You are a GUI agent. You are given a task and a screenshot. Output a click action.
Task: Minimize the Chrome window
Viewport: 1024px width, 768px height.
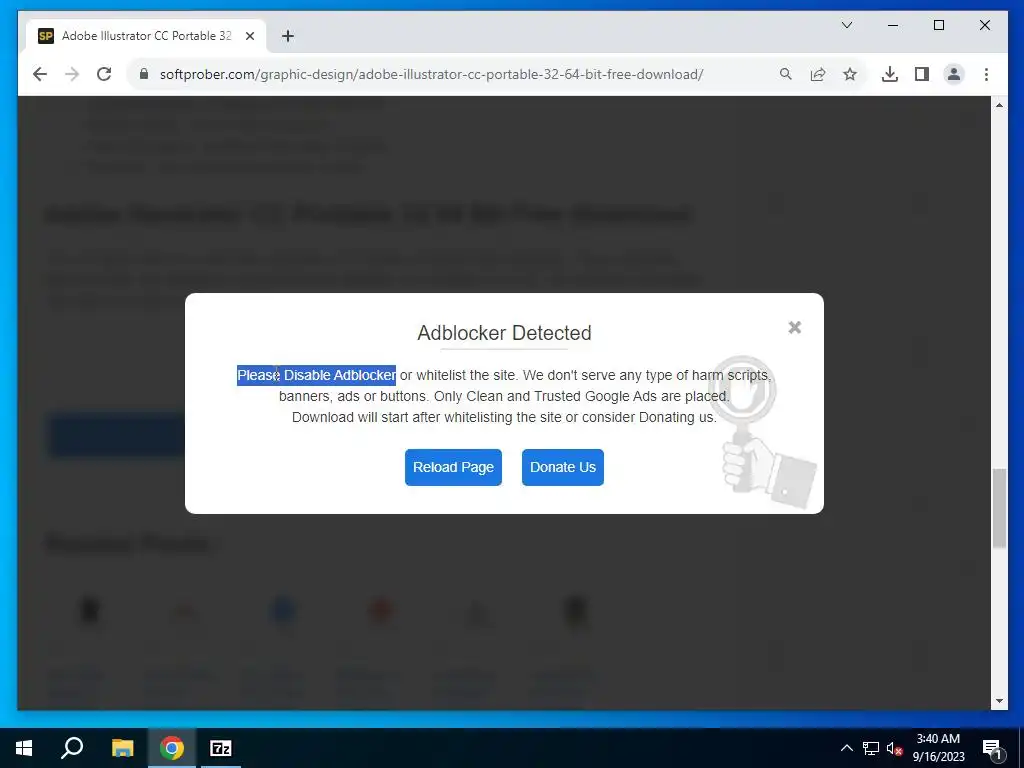[893, 25]
